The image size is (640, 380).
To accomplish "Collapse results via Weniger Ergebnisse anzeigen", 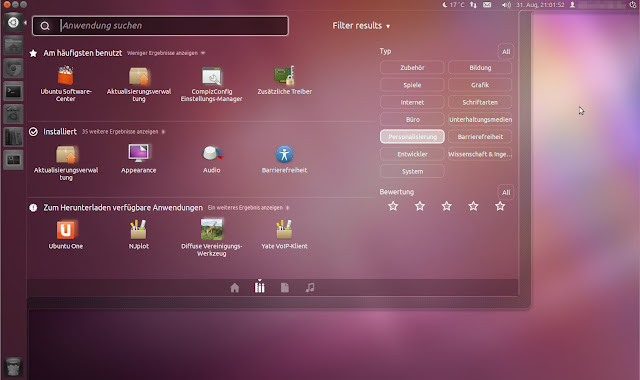I will [x=166, y=53].
